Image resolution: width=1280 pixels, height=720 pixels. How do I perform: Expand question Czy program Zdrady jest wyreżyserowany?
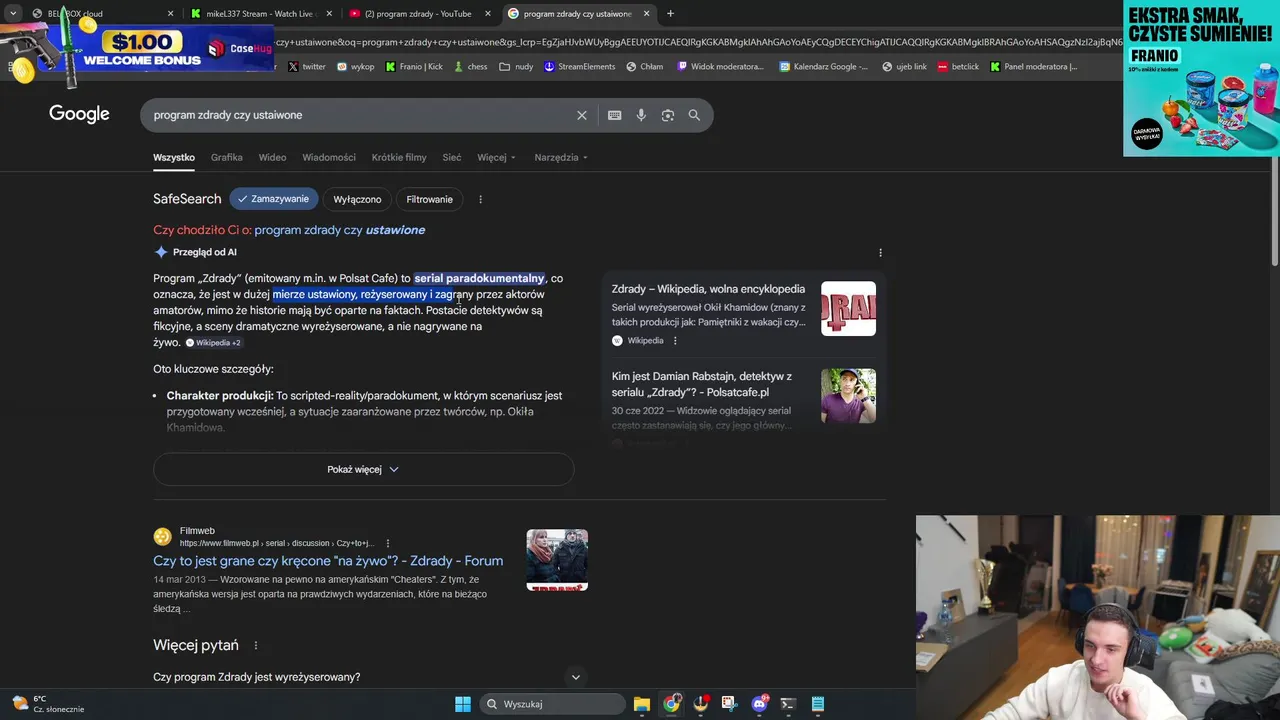[368, 677]
